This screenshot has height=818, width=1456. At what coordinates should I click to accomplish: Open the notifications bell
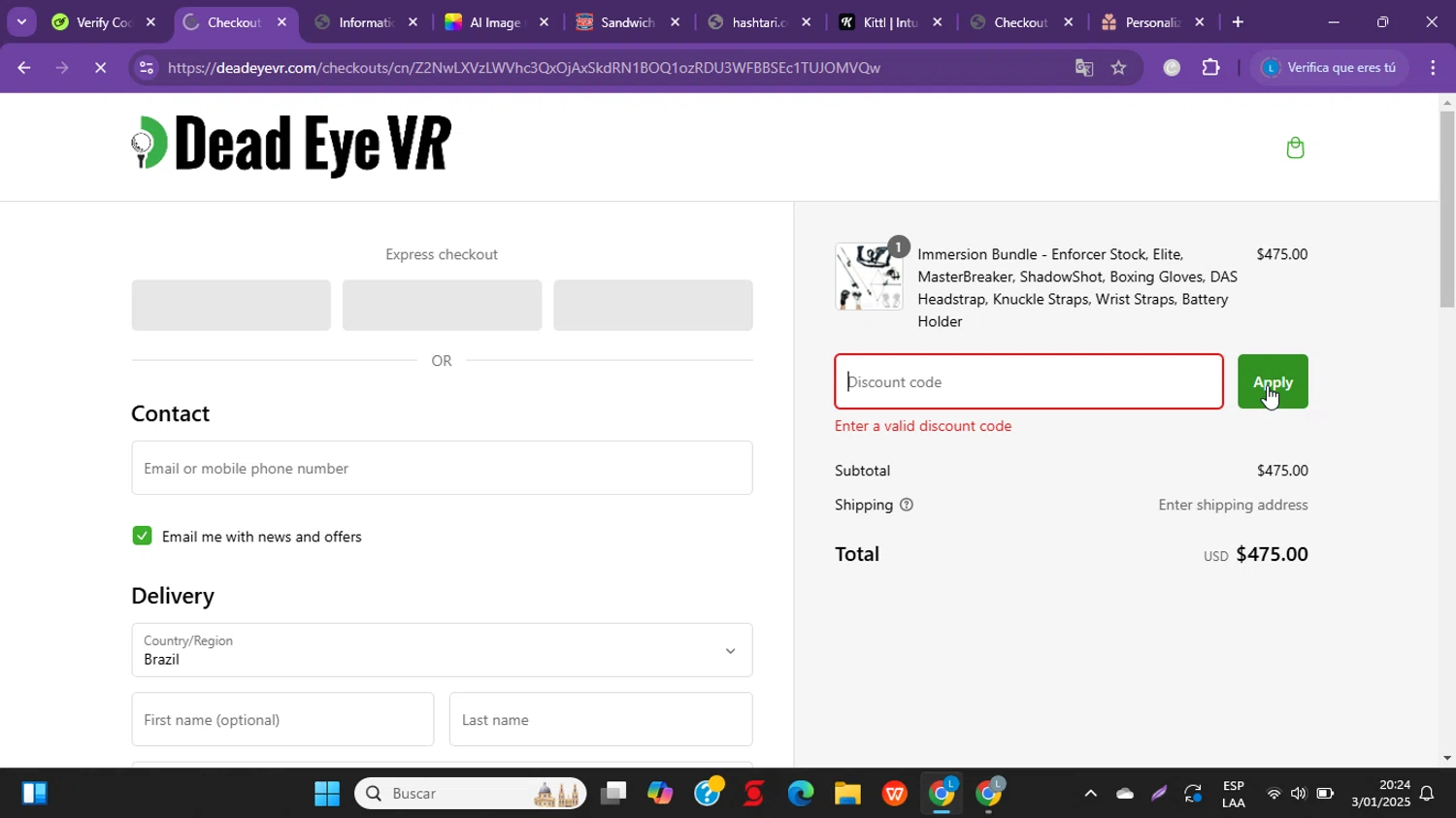[1427, 794]
